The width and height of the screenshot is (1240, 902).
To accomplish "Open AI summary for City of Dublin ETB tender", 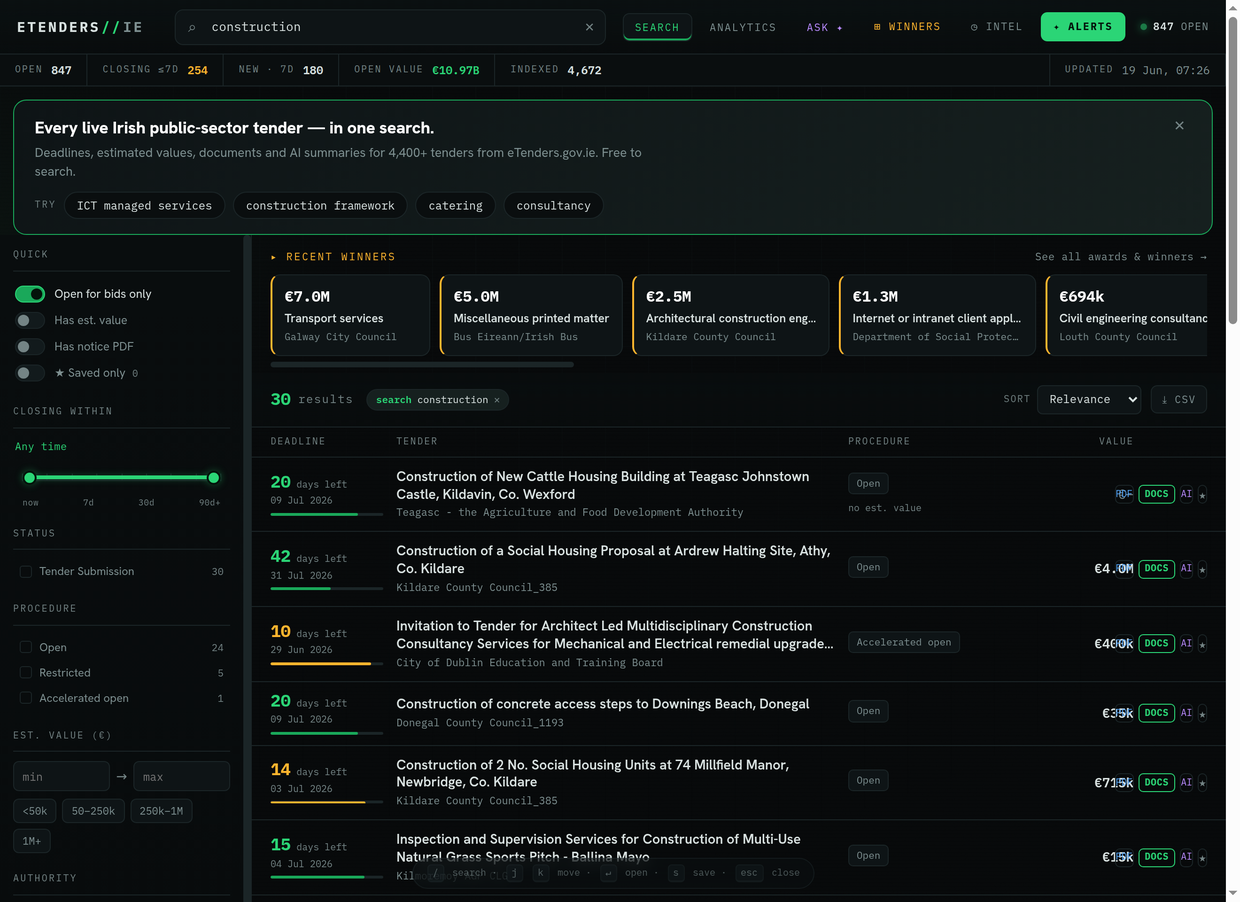I will [1186, 643].
